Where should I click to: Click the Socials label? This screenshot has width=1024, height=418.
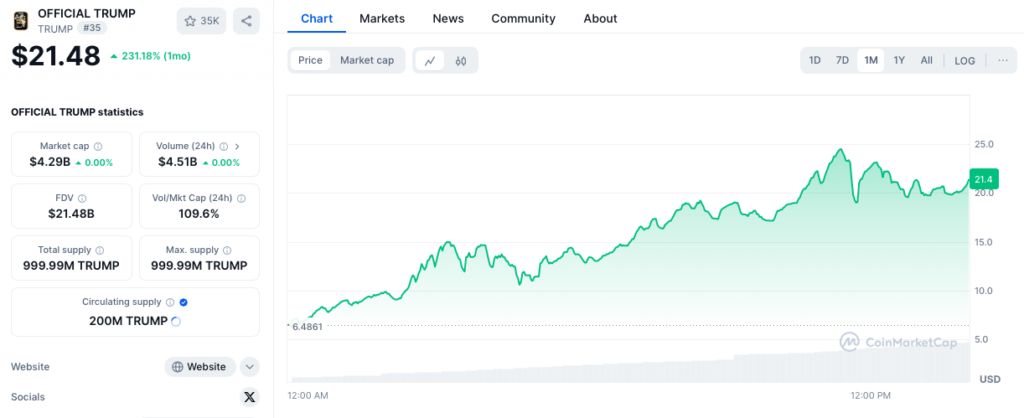click(x=28, y=397)
